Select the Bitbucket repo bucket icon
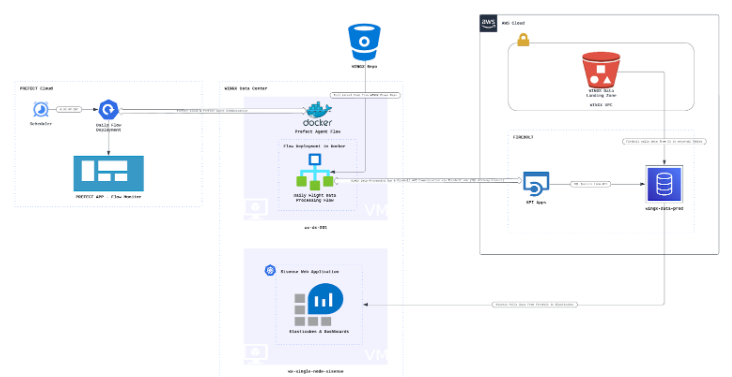 point(364,42)
